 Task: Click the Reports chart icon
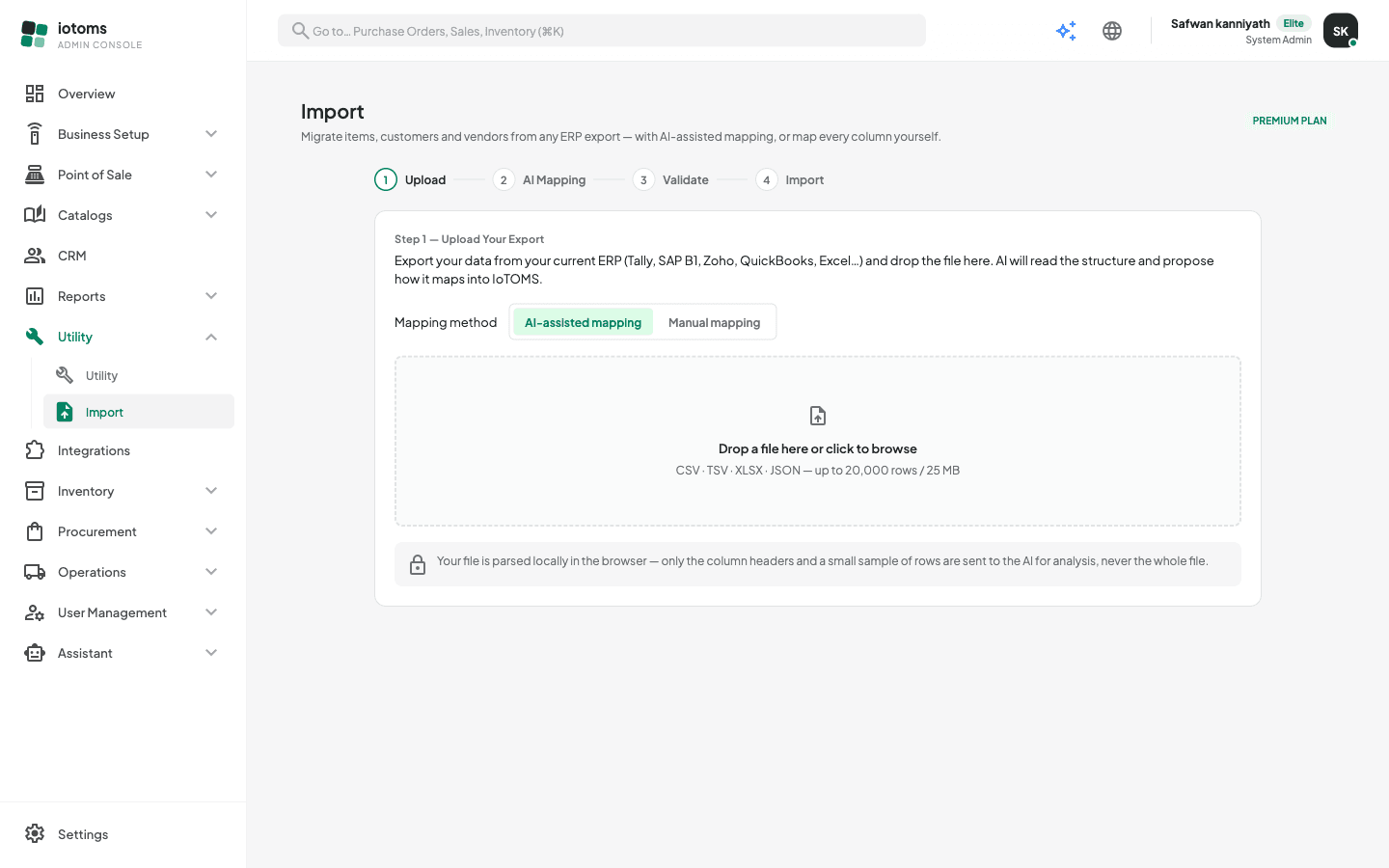[x=35, y=296]
